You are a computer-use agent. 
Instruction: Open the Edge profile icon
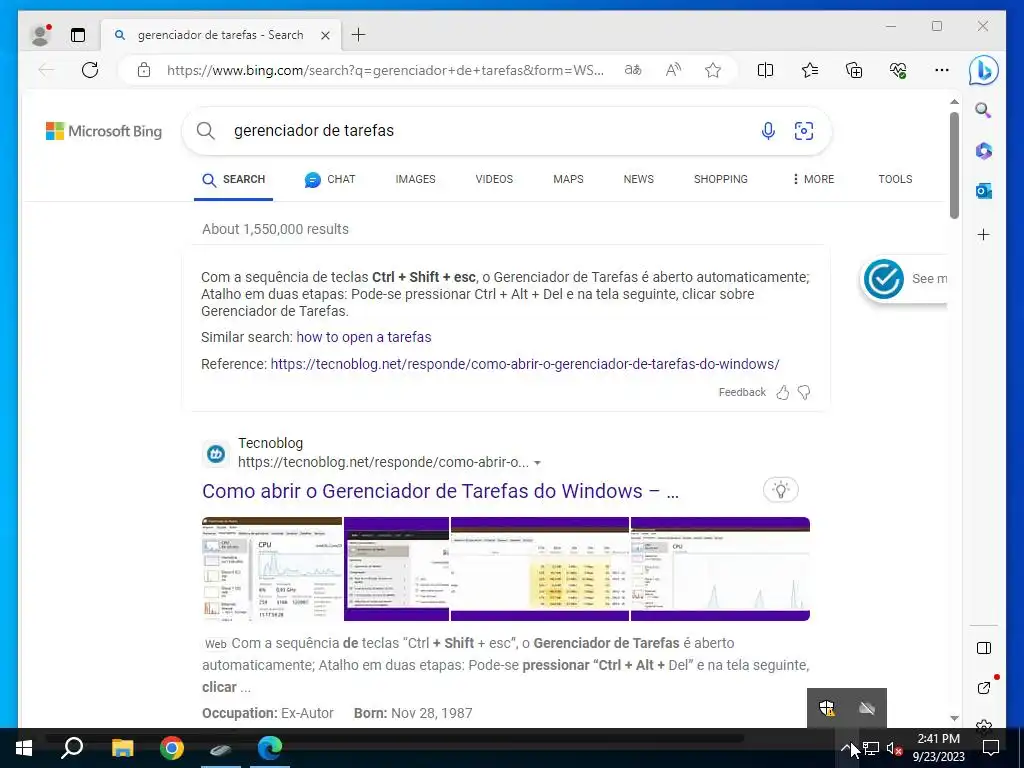[40, 35]
